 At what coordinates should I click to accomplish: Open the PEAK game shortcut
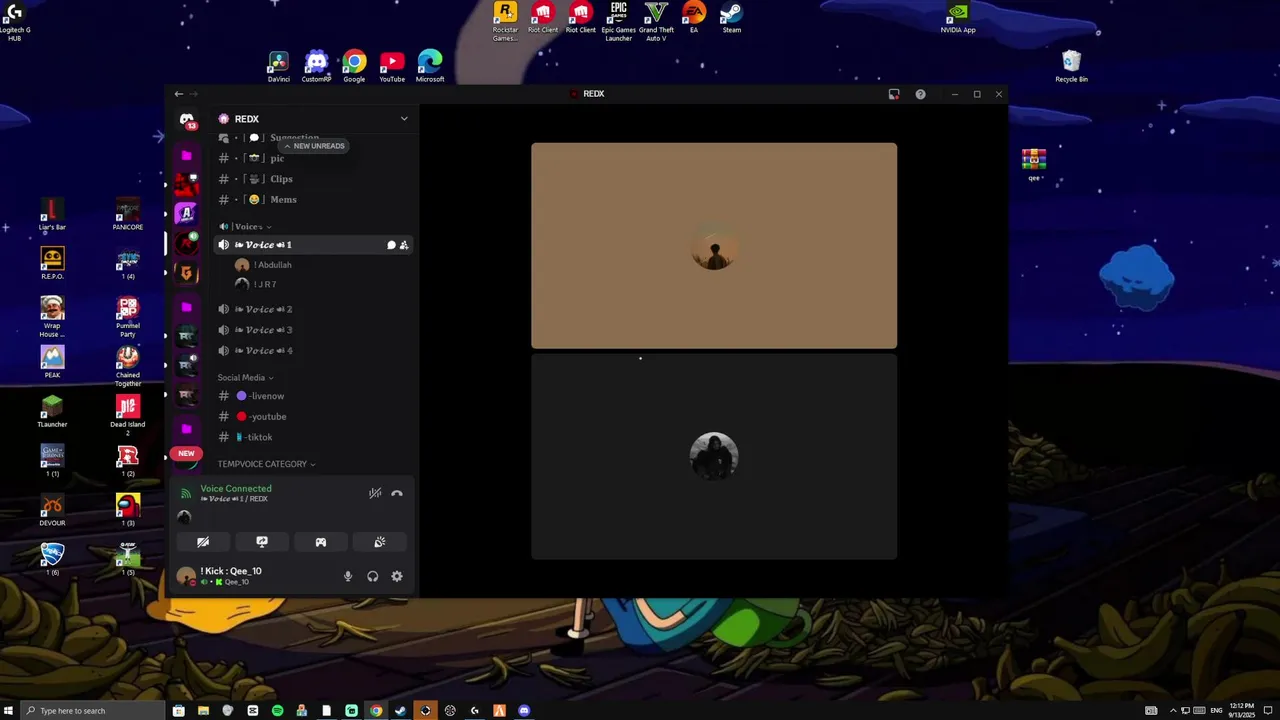(52, 362)
